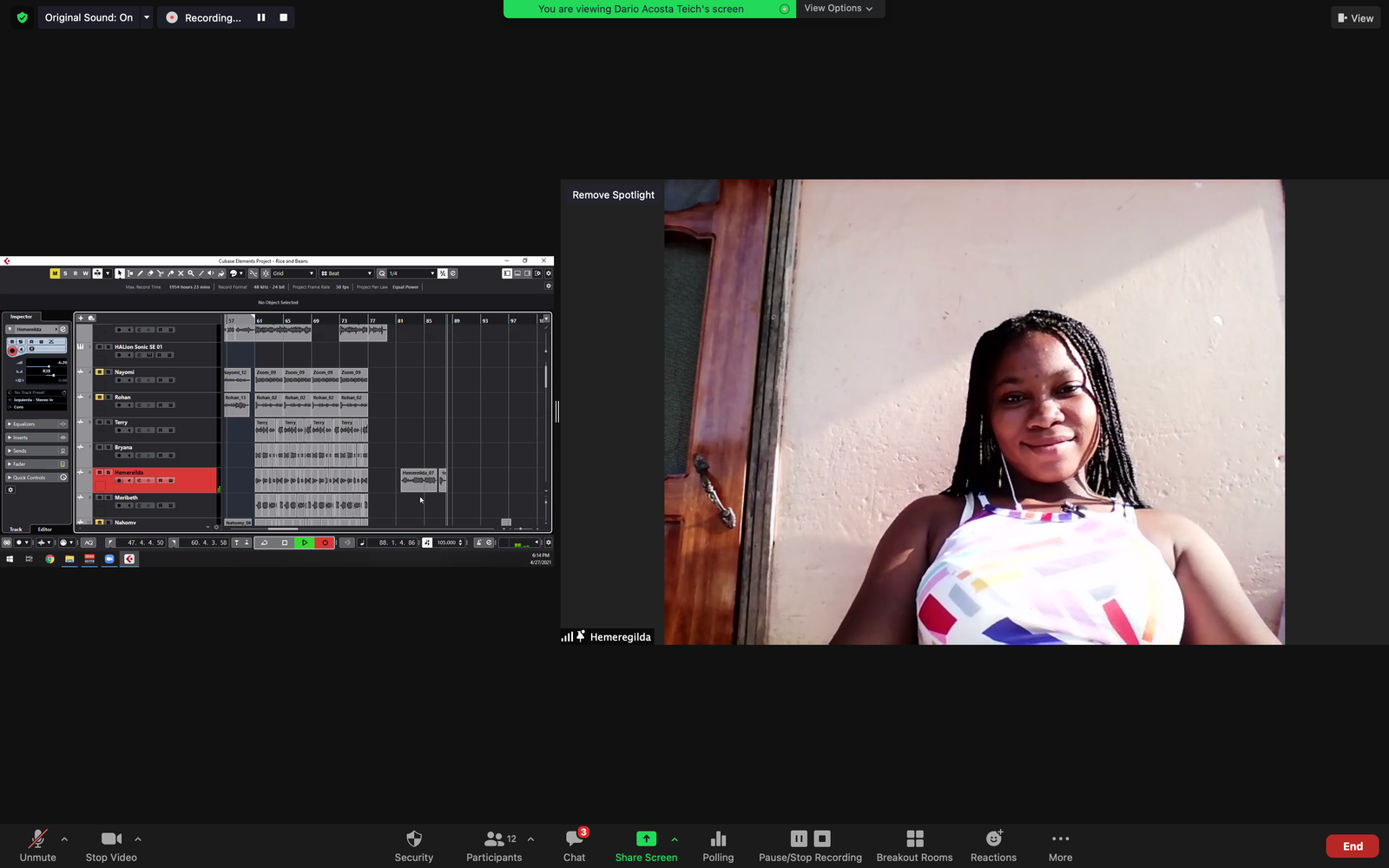Open Breakout Rooms
The width and height of the screenshot is (1389, 868).
click(x=914, y=838)
